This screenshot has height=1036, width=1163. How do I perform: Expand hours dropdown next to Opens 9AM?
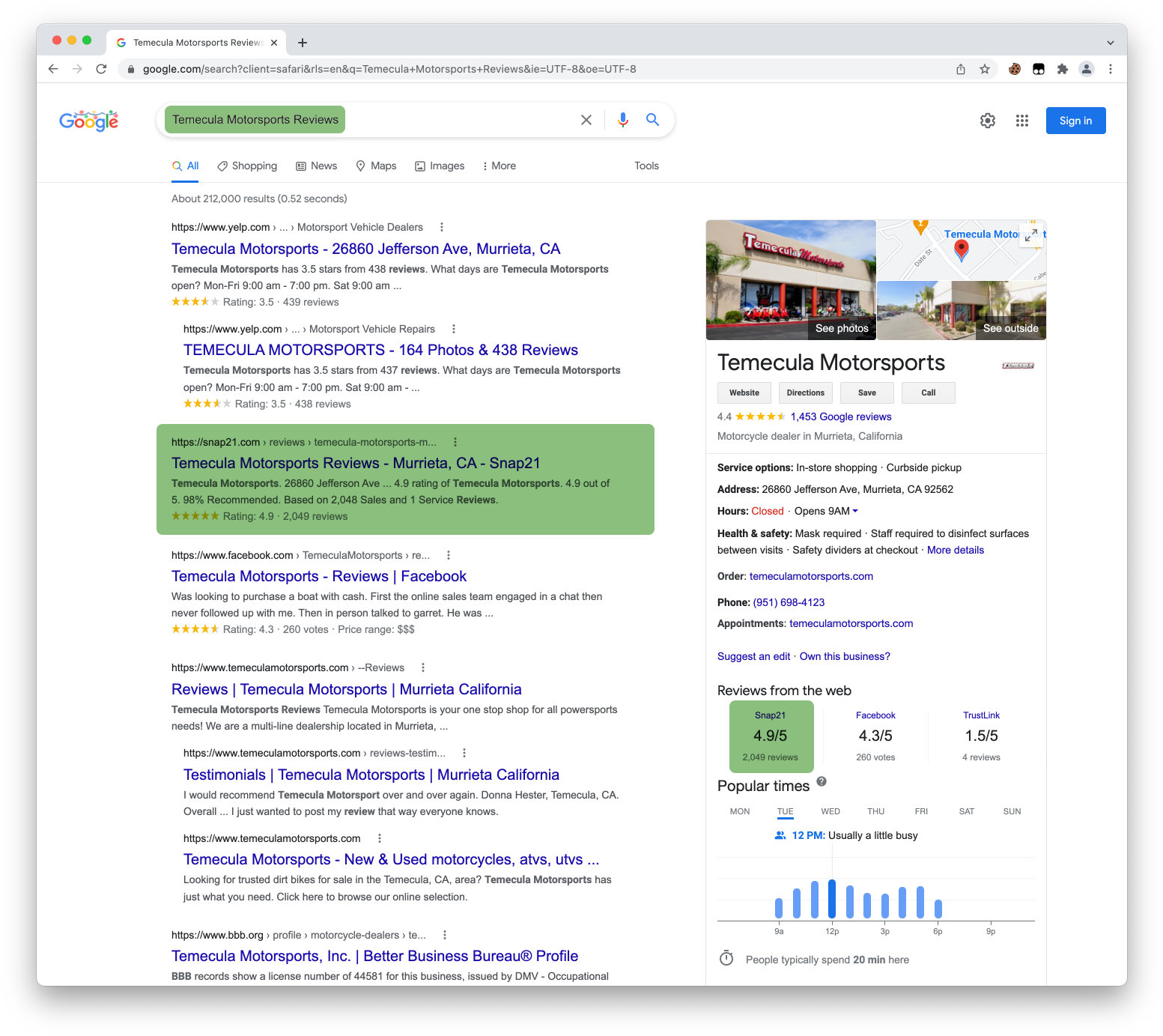tap(855, 511)
